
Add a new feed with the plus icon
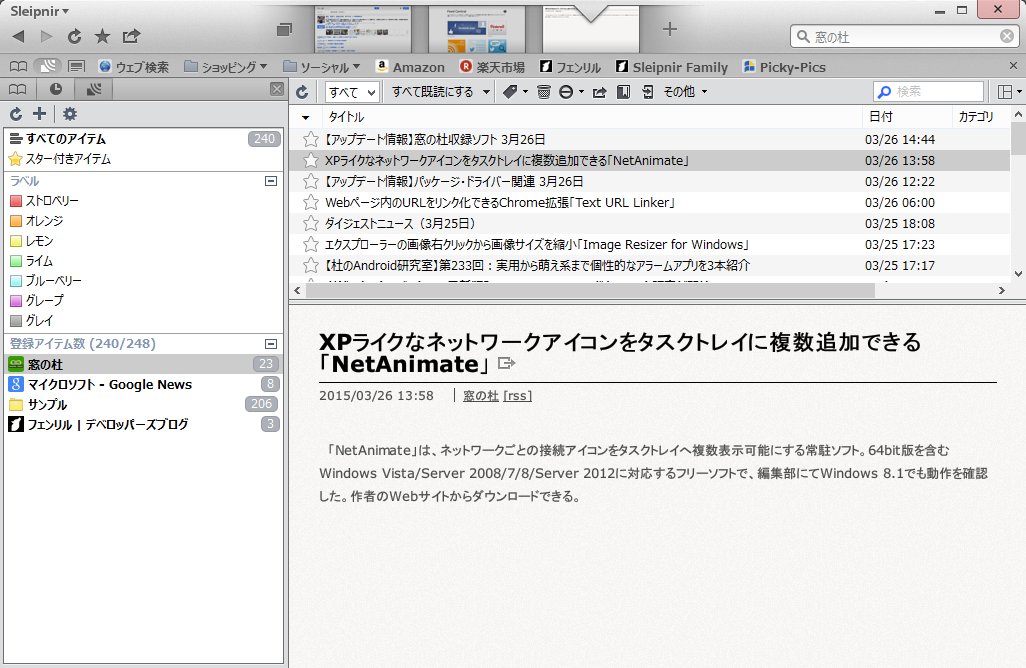coord(38,114)
